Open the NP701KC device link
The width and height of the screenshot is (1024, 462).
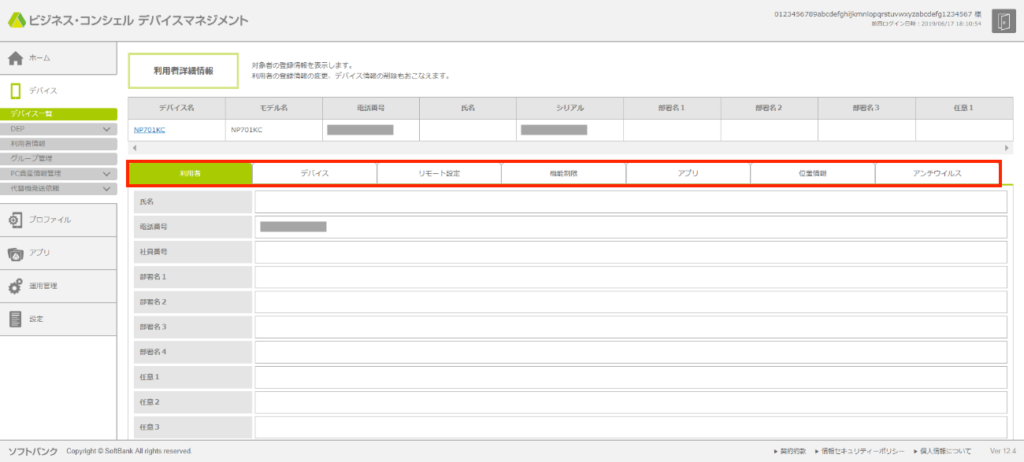pos(148,130)
